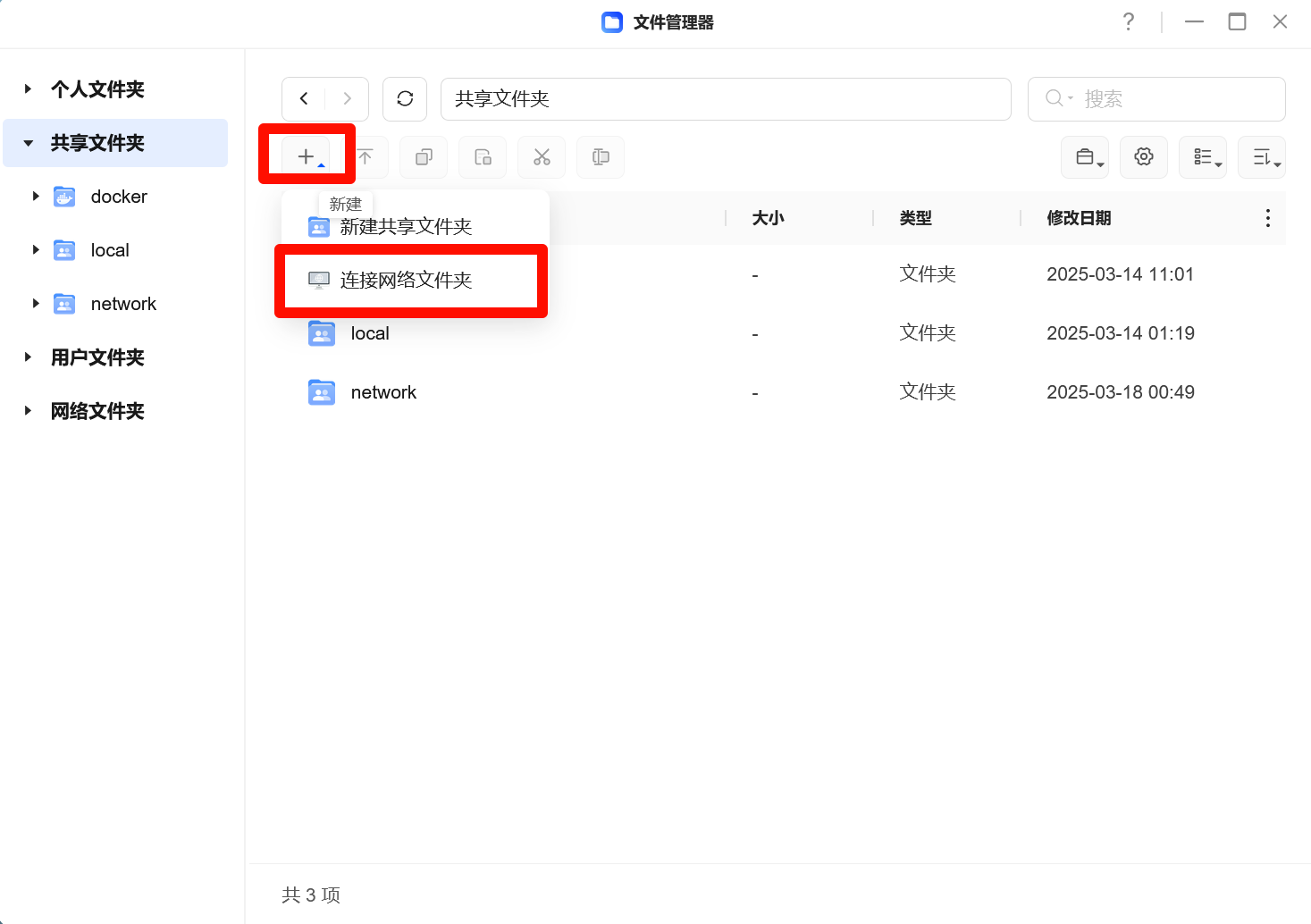The height and width of the screenshot is (924, 1311).
Task: Click the date 2025-03-18 00:49
Action: (1120, 392)
